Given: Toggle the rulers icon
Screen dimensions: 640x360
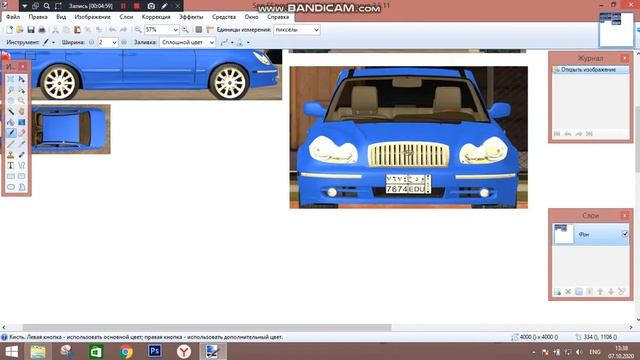Looking at the screenshot, I should pyautogui.click(x=210, y=30).
